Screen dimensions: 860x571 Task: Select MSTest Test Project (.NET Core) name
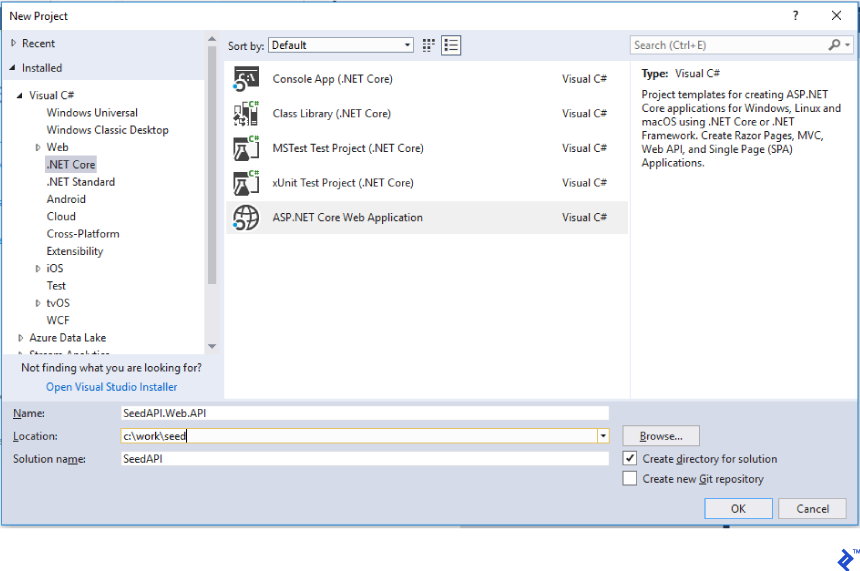click(x=348, y=148)
